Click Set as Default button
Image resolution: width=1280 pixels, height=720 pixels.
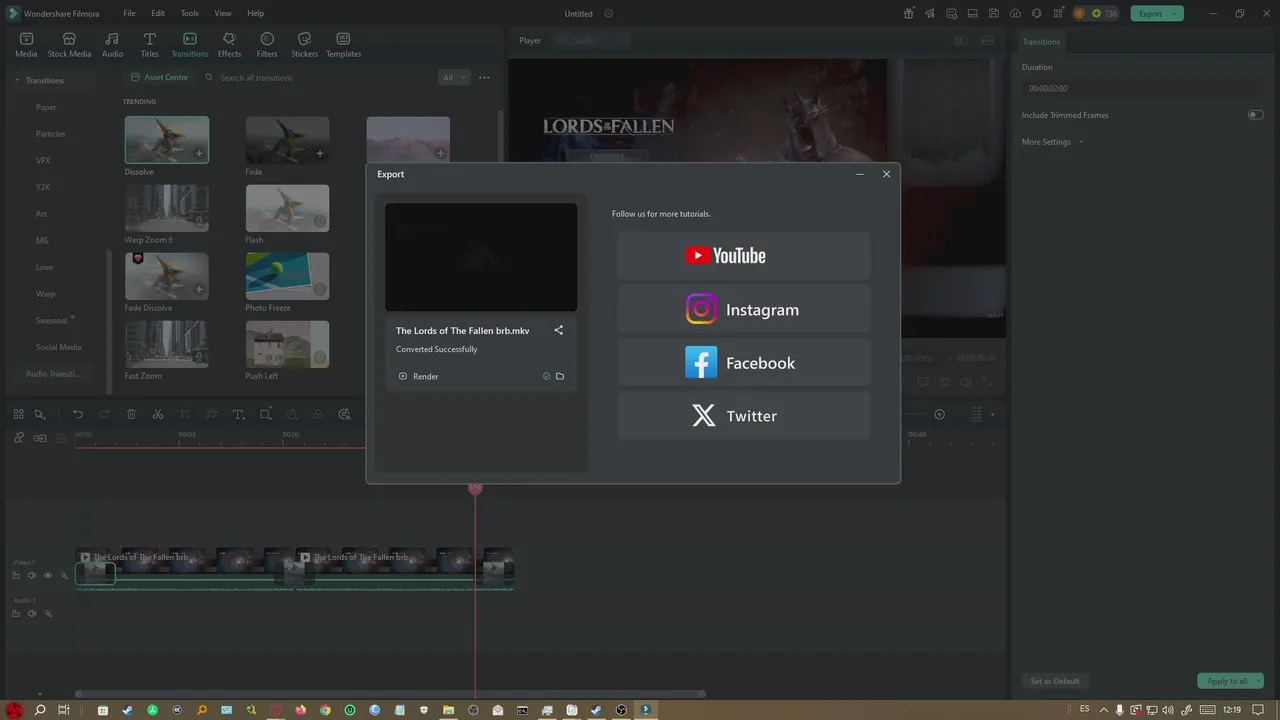[x=1055, y=681]
